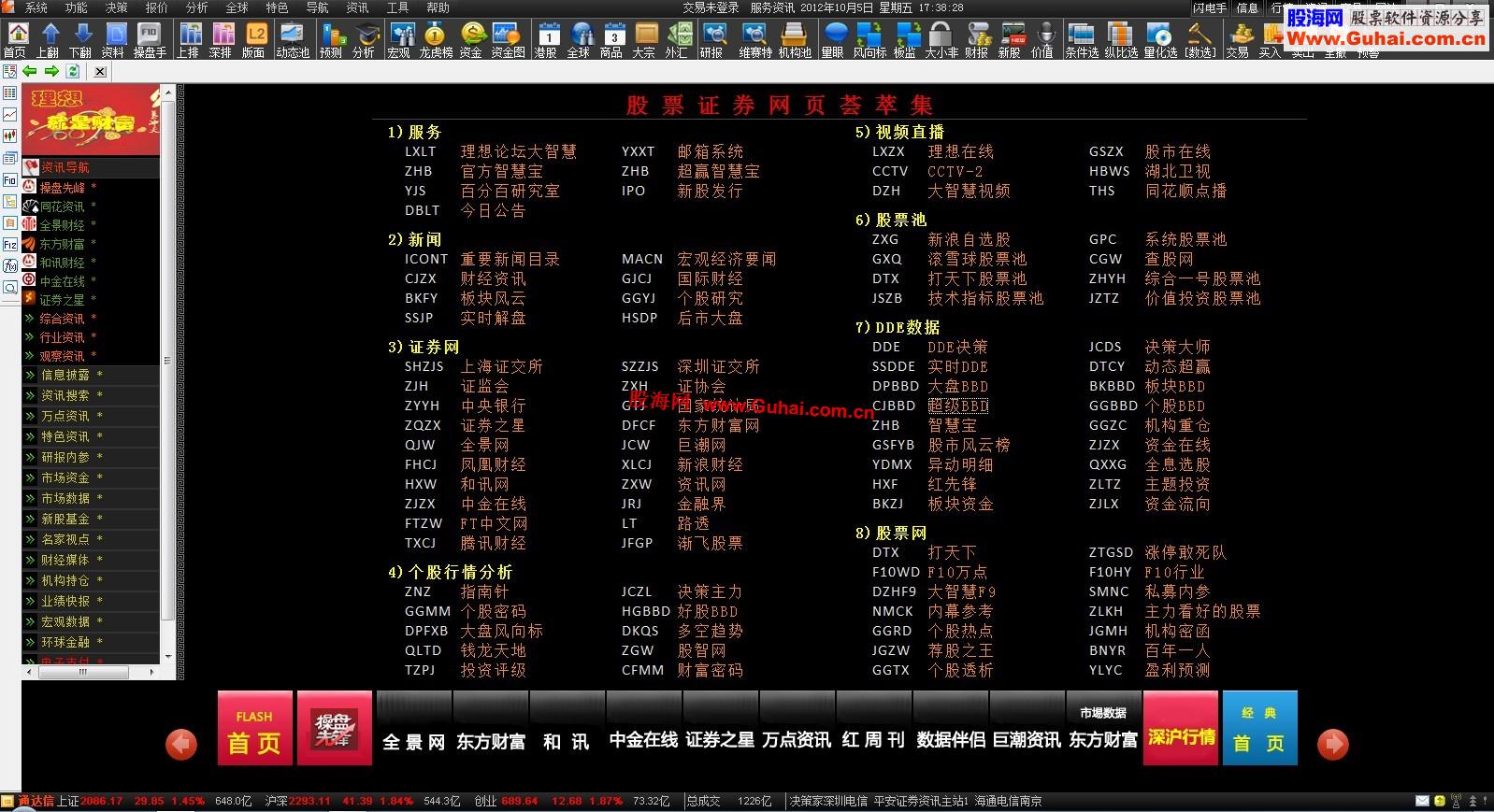Open the 资料 document icon
1494x812 pixels.
113,39
